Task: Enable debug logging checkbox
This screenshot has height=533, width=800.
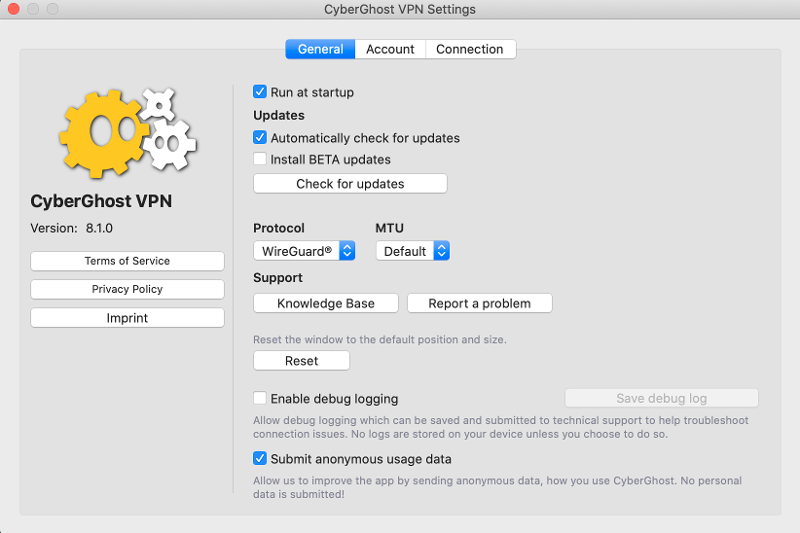Action: tap(260, 398)
